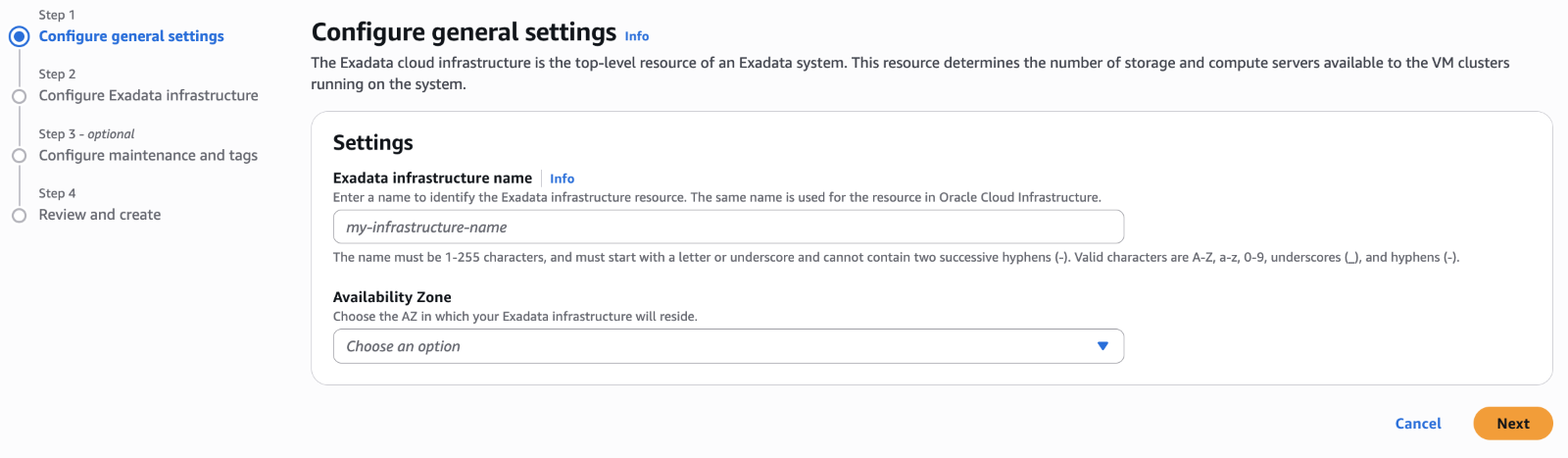Screen dimensions: 1568x458
Task: Click the Step 4 circle indicator
Action: click(19, 216)
